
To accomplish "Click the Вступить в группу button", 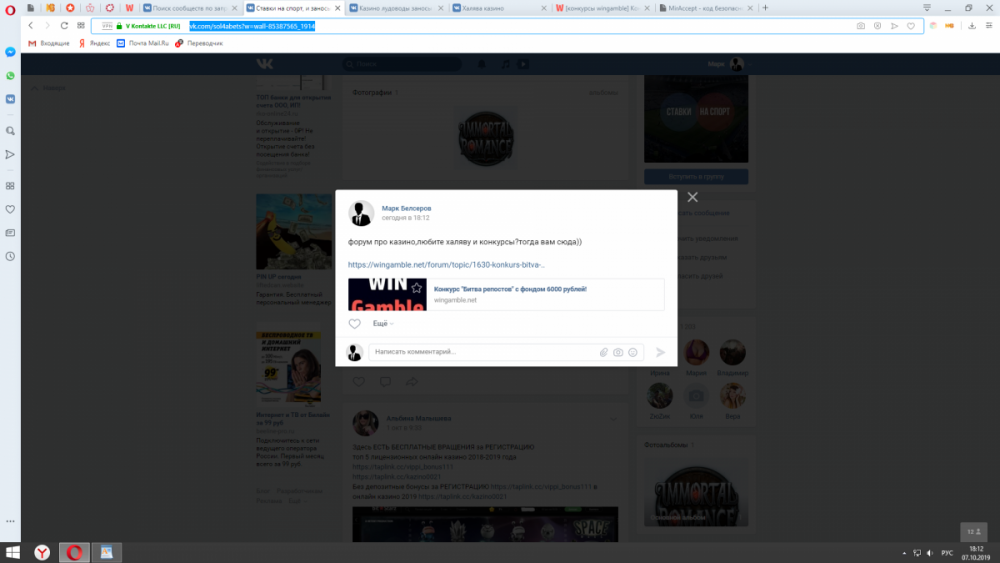I will click(696, 177).
